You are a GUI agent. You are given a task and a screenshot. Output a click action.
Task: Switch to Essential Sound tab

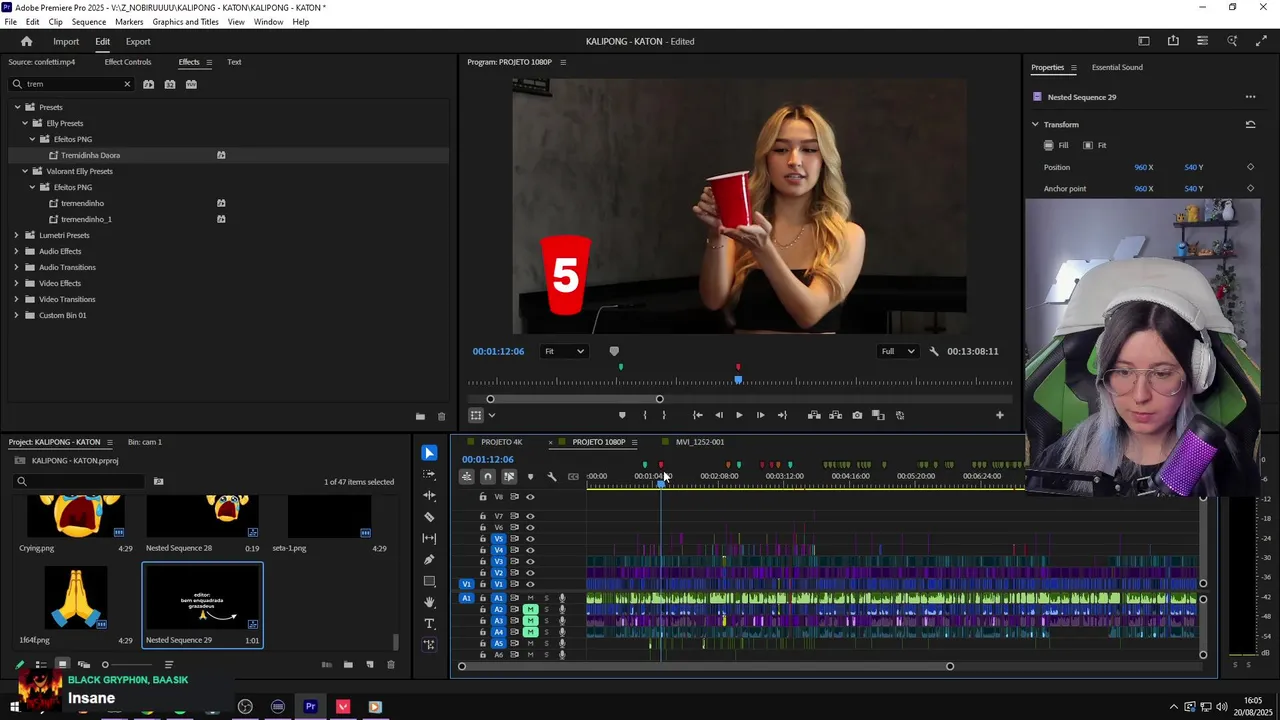(x=1117, y=67)
